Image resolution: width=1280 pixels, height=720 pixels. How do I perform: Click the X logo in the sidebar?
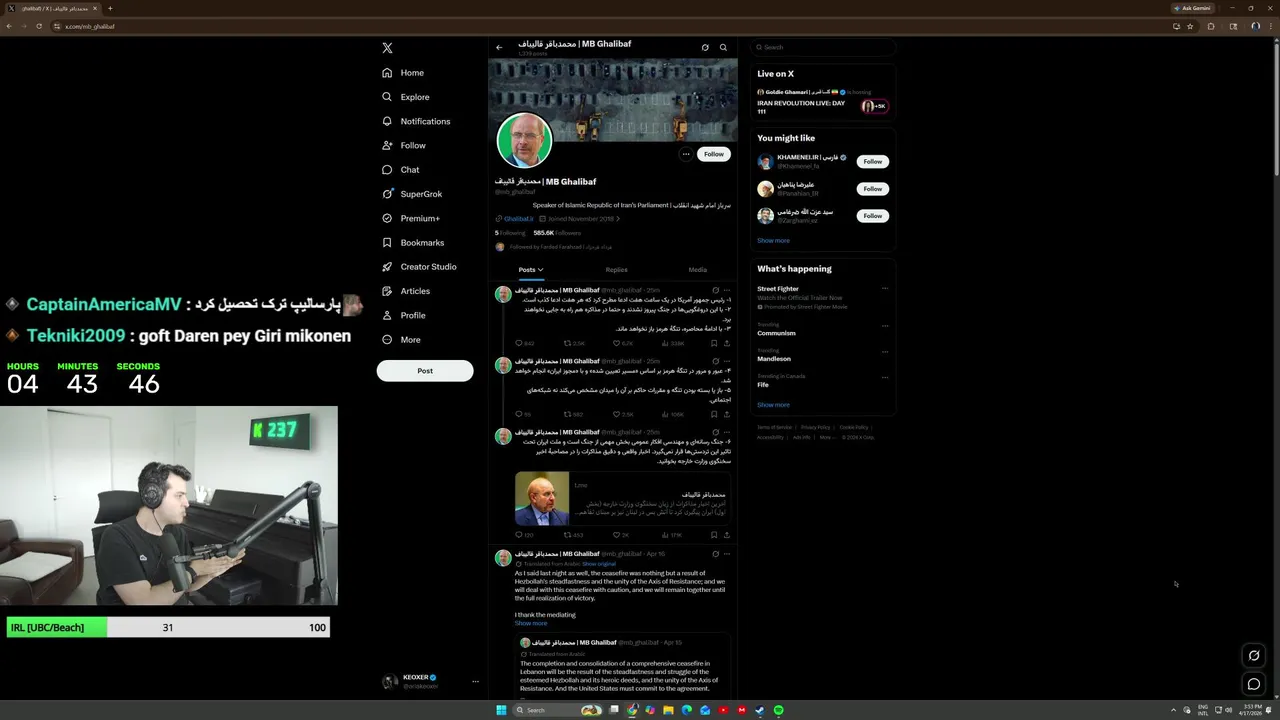(x=387, y=48)
